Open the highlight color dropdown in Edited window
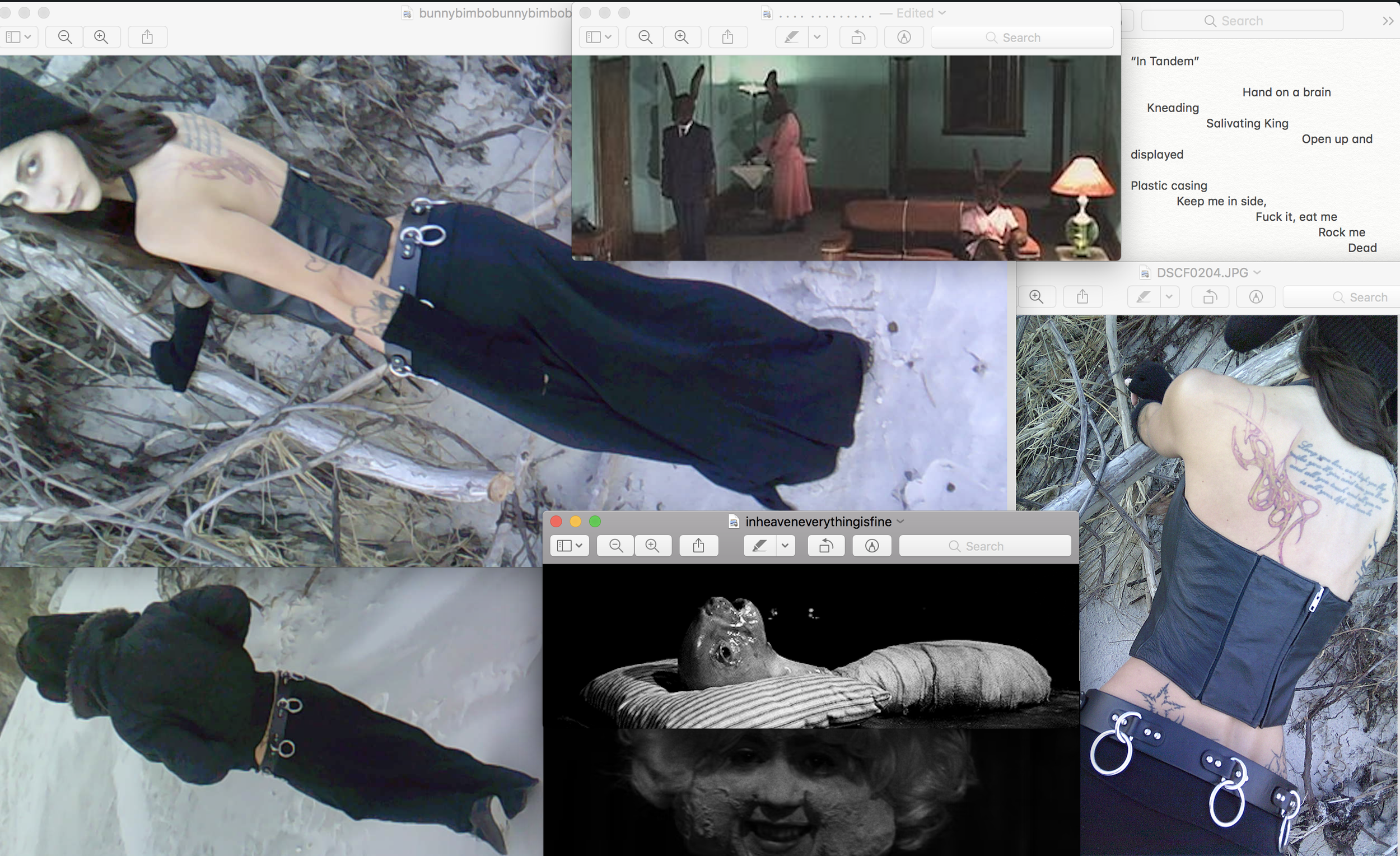Image resolution: width=1400 pixels, height=856 pixels. click(818, 37)
